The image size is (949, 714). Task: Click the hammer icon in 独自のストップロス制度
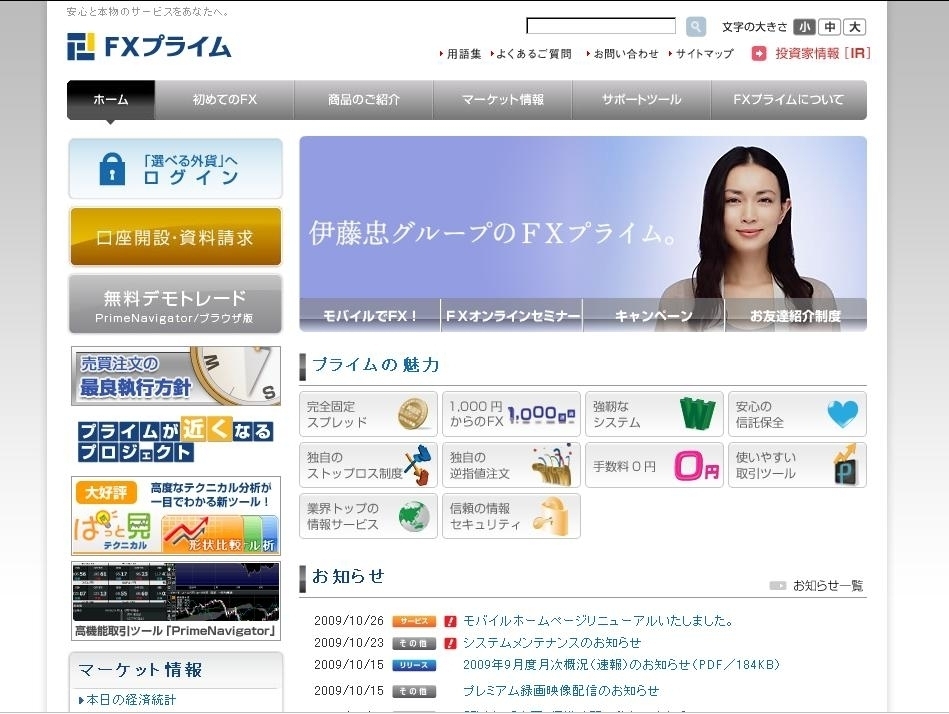click(x=418, y=464)
